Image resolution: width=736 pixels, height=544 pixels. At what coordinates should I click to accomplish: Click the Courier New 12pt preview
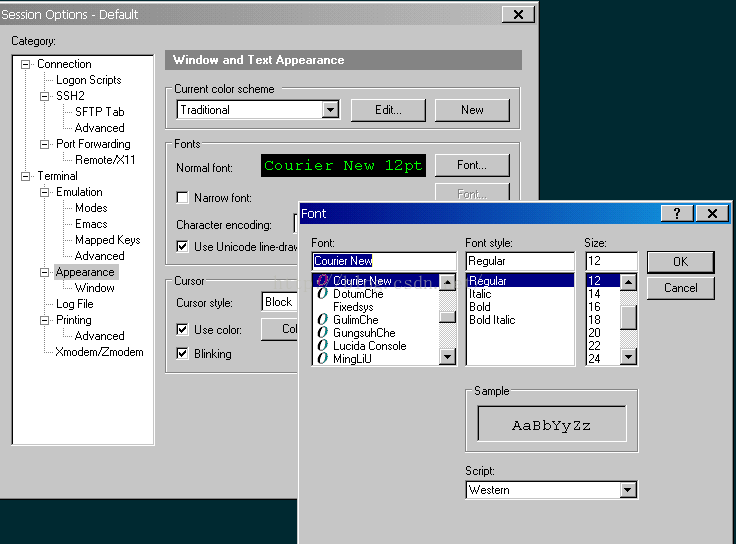click(x=343, y=166)
